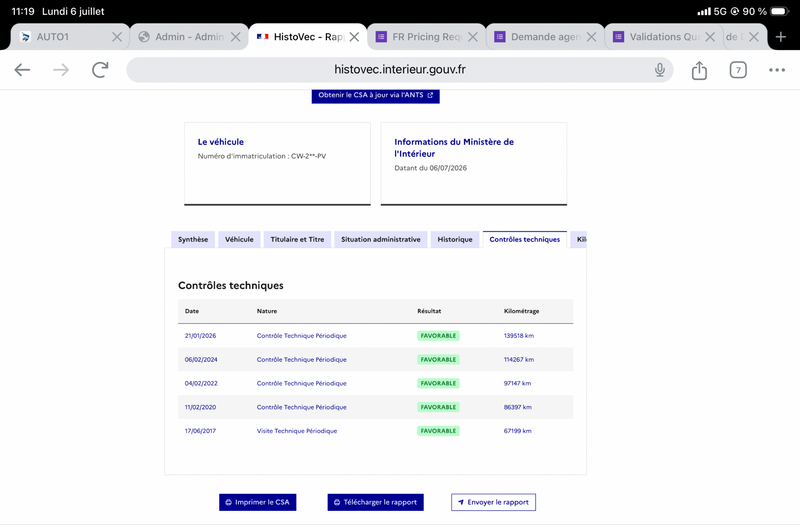Click the Kilométrage column header

521,311
